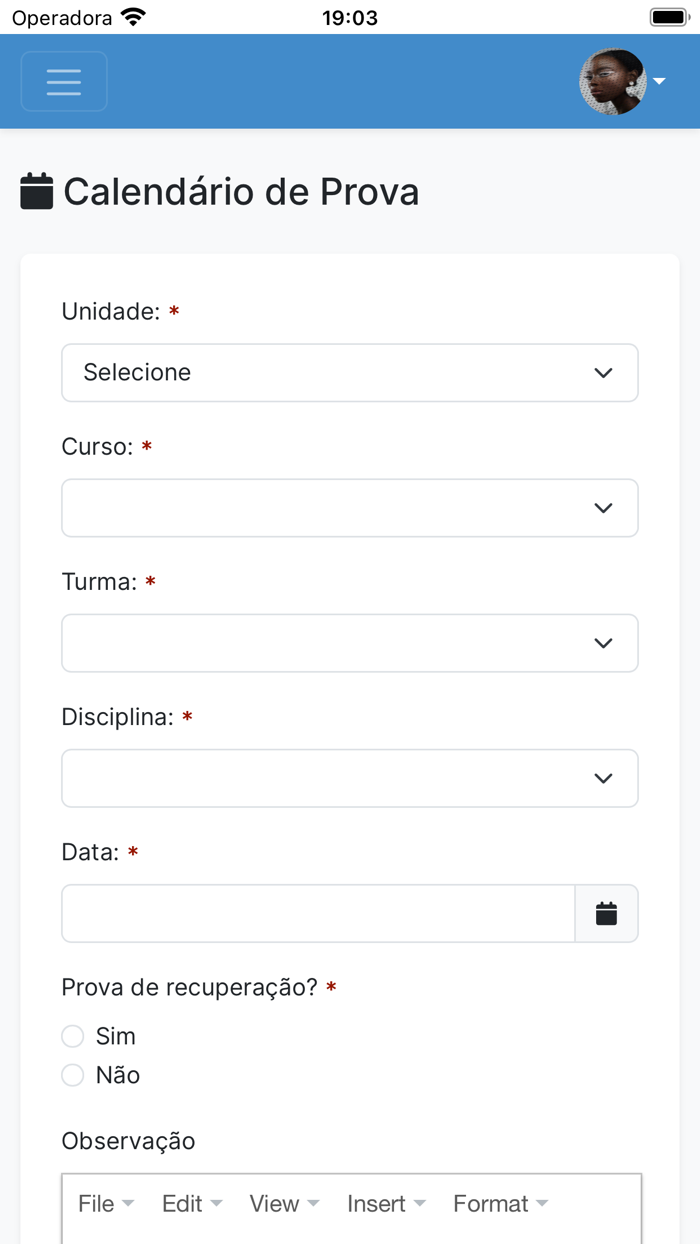Expand the caret beside profile avatar
This screenshot has height=1244, width=700.
tap(660, 82)
